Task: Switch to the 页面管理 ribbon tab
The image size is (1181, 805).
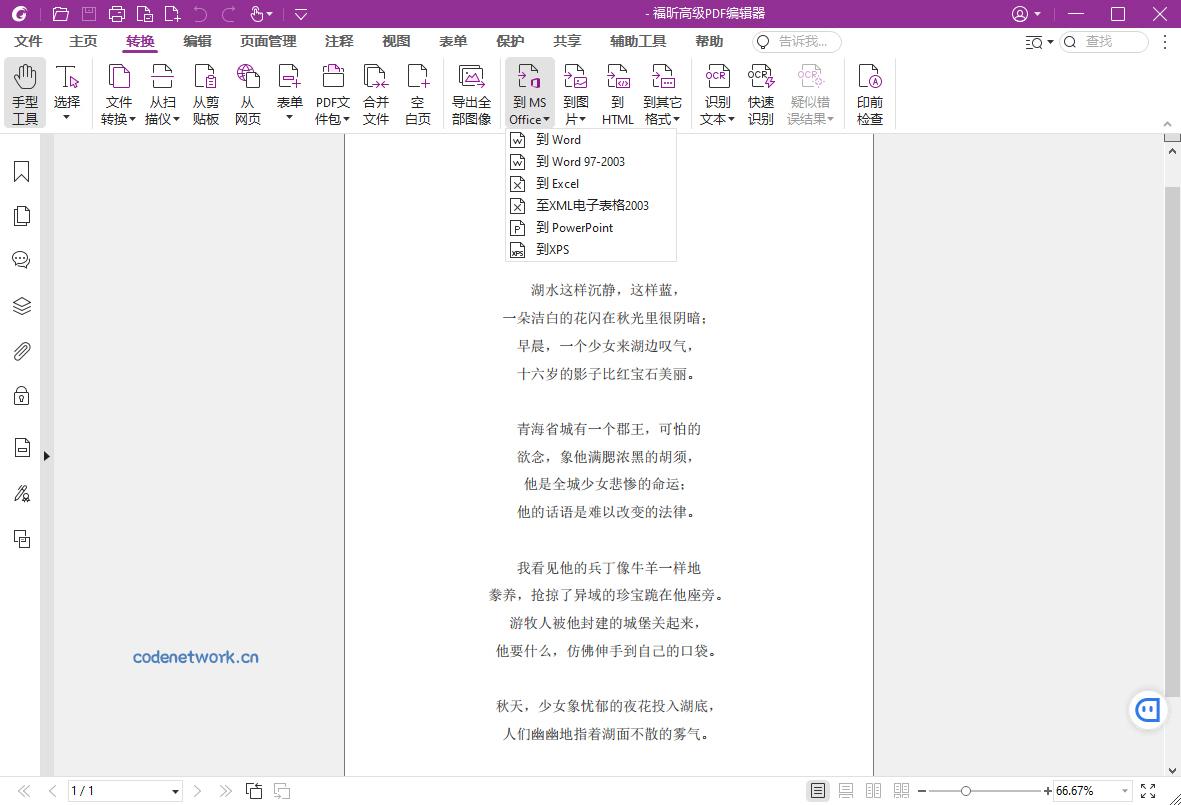Action: coord(268,41)
